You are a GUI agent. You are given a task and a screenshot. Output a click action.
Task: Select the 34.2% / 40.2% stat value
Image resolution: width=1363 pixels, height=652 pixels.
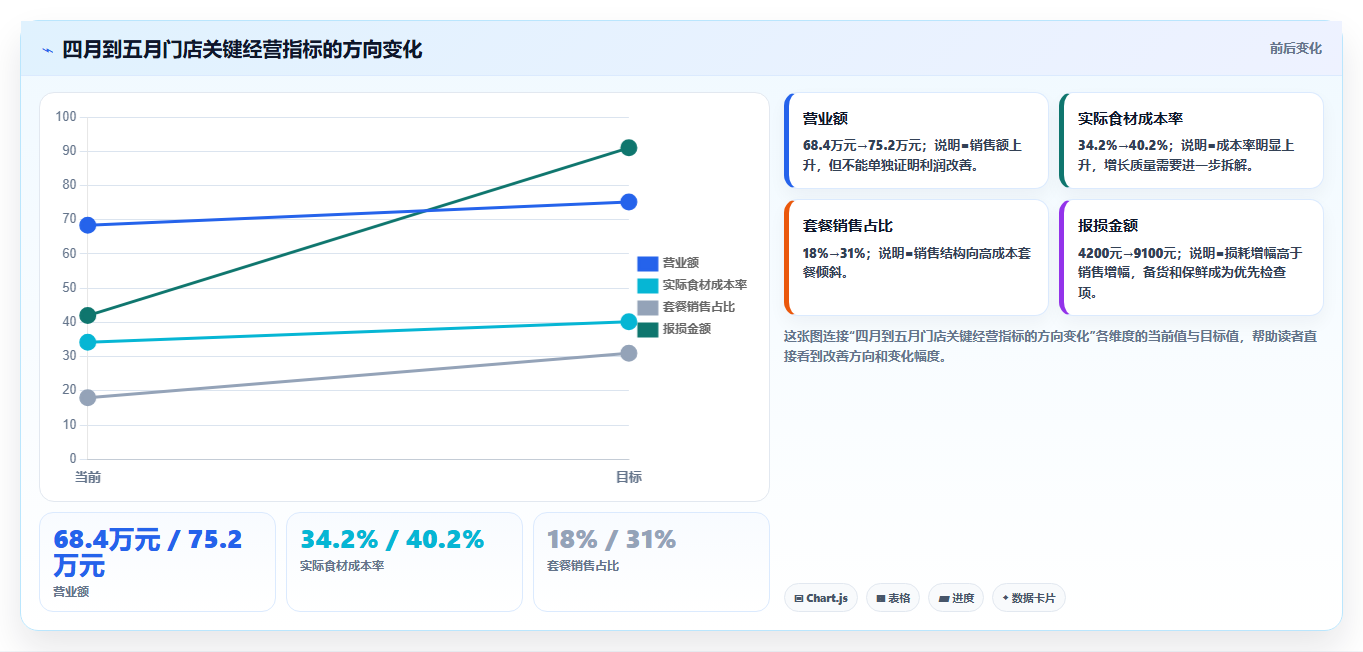[x=392, y=540]
